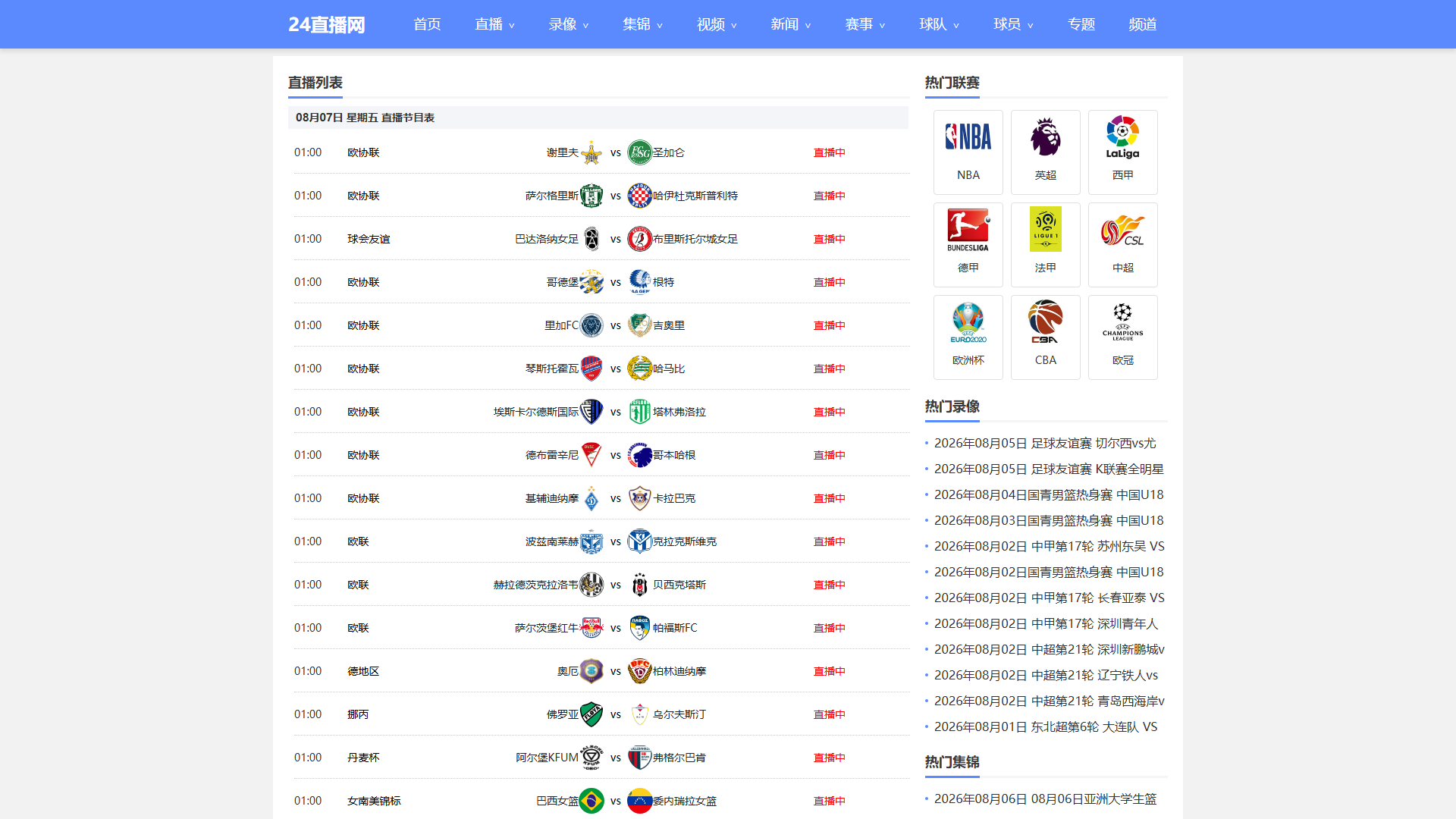Open the 法甲 Ligue 1 card
Screen dimensions: 1456x819
click(x=1045, y=245)
